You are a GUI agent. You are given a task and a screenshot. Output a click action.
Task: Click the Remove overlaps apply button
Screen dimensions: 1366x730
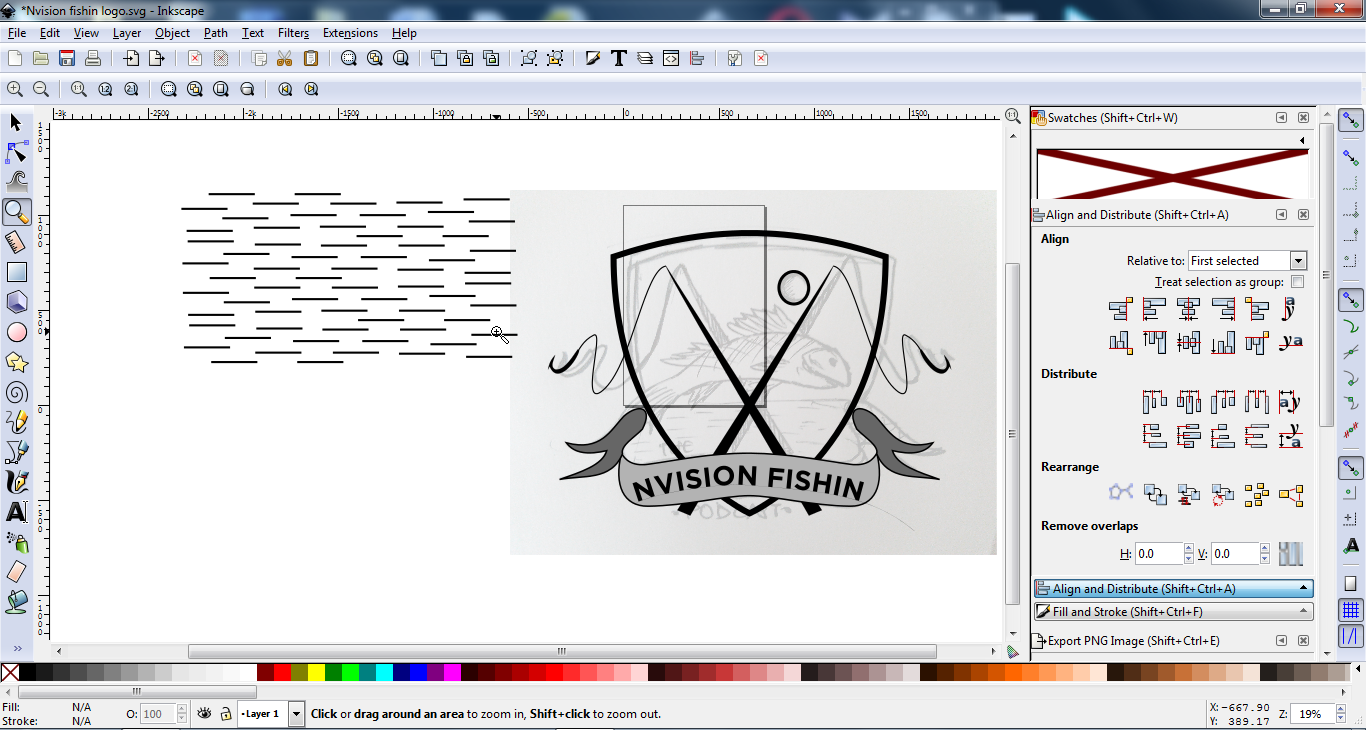click(x=1291, y=554)
